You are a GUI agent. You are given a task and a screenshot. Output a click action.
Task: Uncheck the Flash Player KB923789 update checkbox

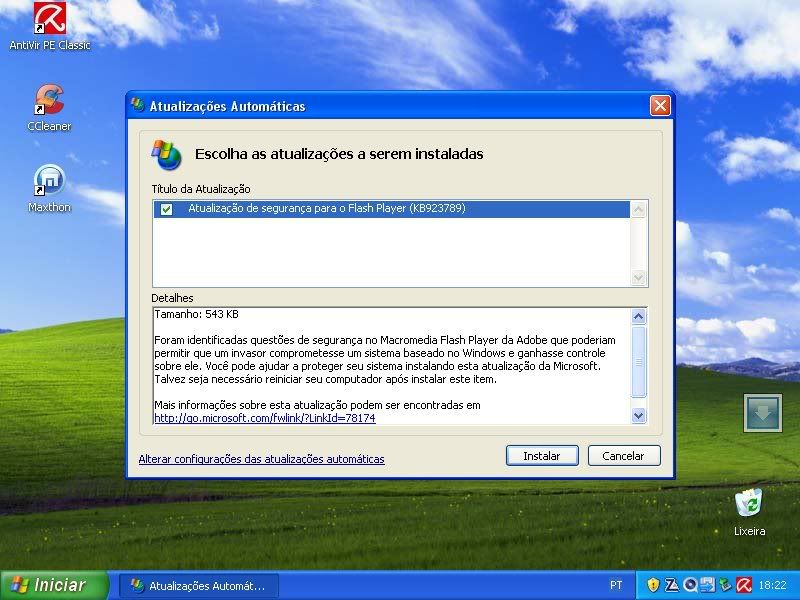click(x=166, y=209)
